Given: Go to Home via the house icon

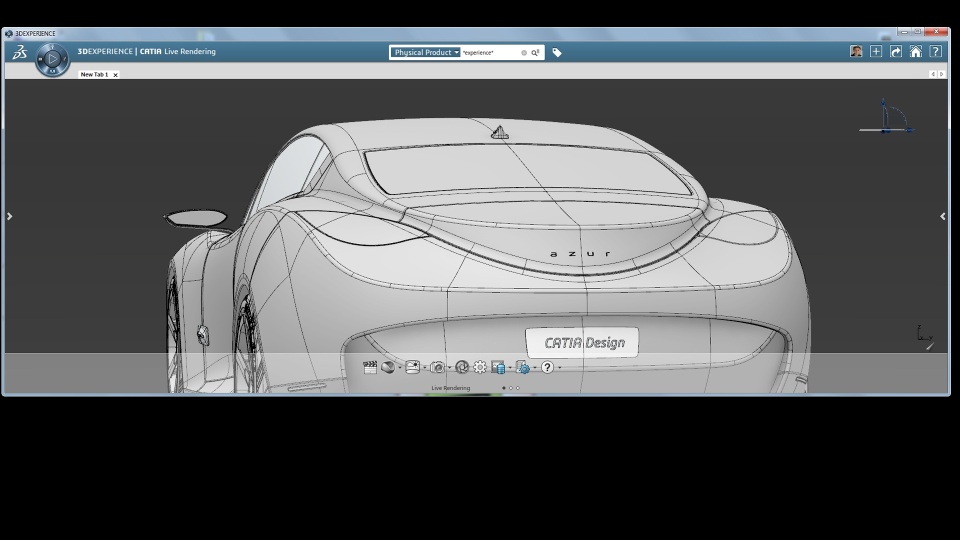Looking at the screenshot, I should 915,51.
